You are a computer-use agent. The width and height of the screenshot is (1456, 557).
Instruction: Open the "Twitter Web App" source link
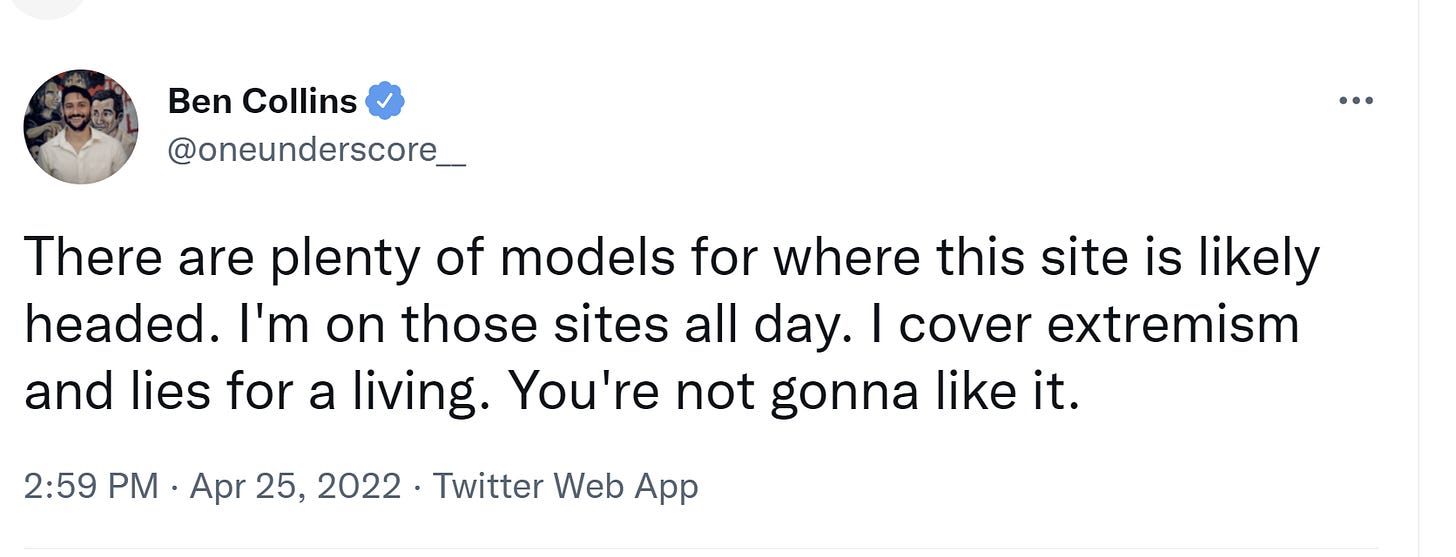(x=565, y=487)
